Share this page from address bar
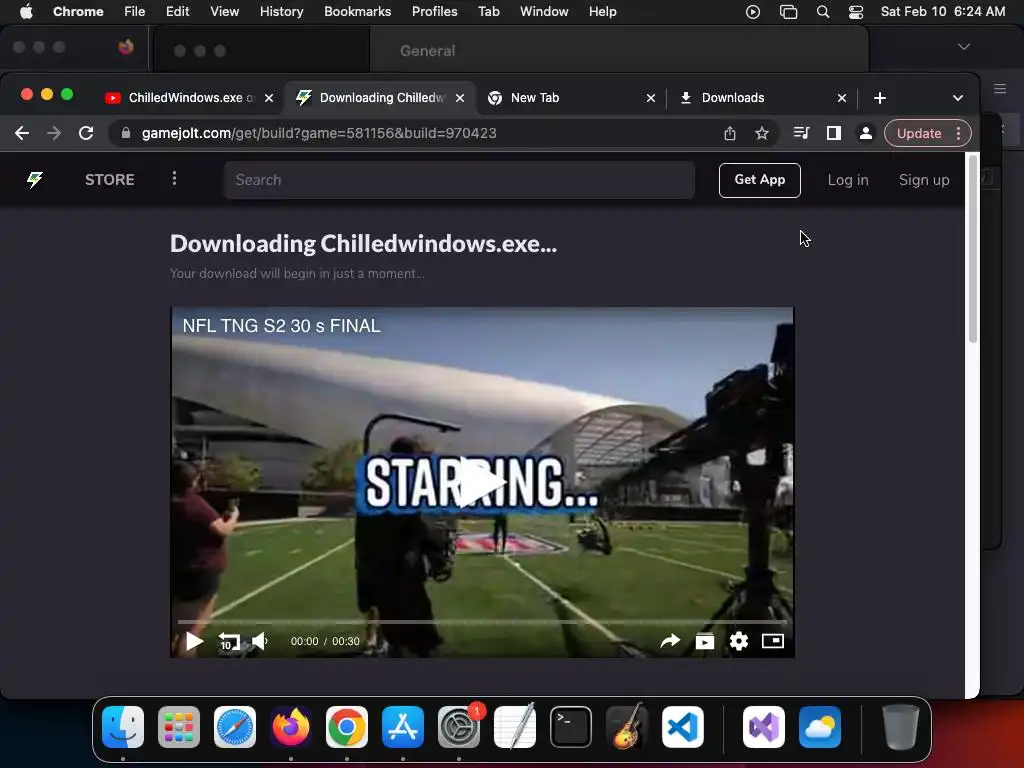 729,133
